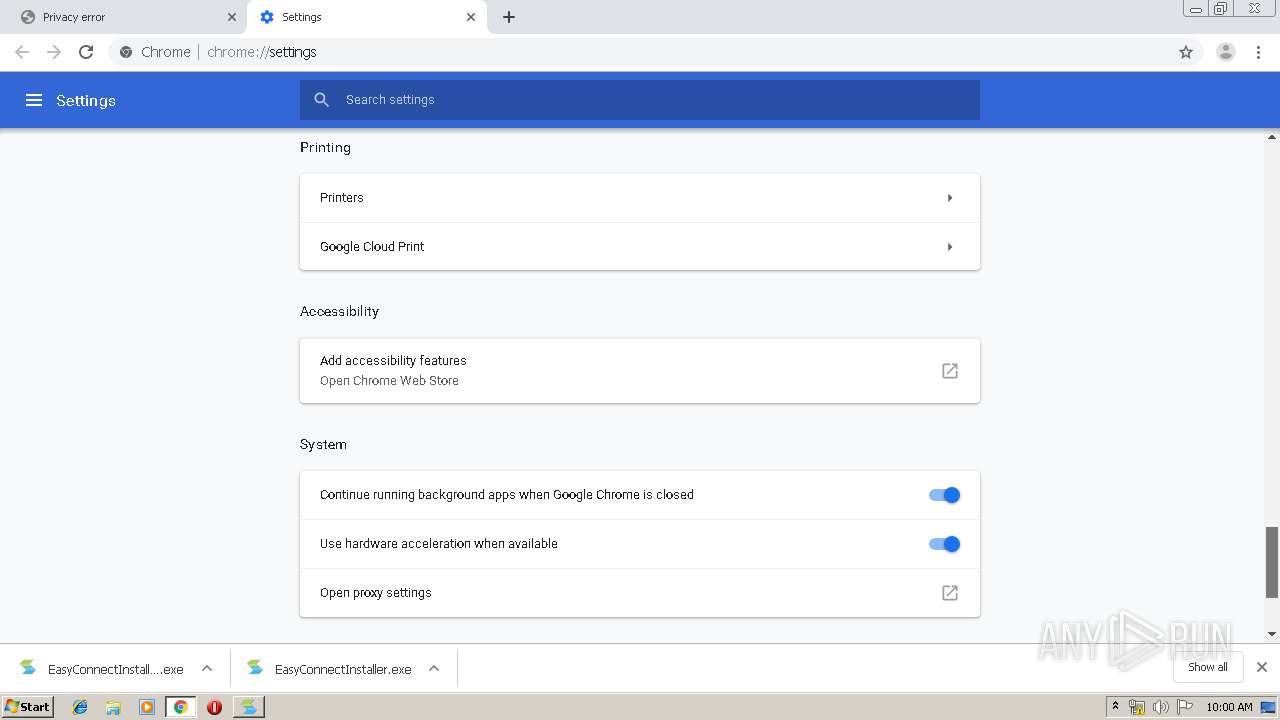Close the Privacy error tab

point(232,17)
